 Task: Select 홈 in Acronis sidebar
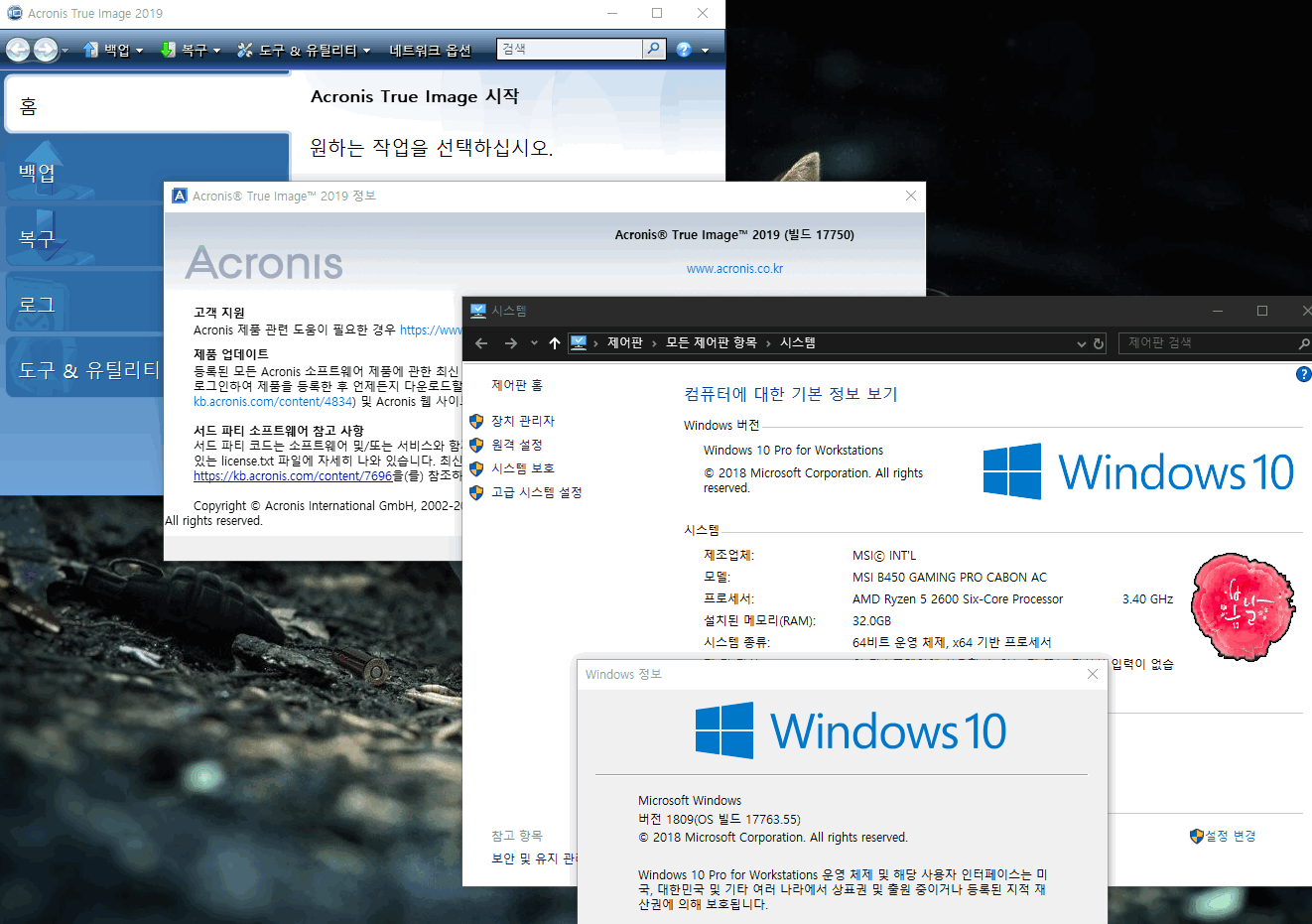[x=149, y=105]
